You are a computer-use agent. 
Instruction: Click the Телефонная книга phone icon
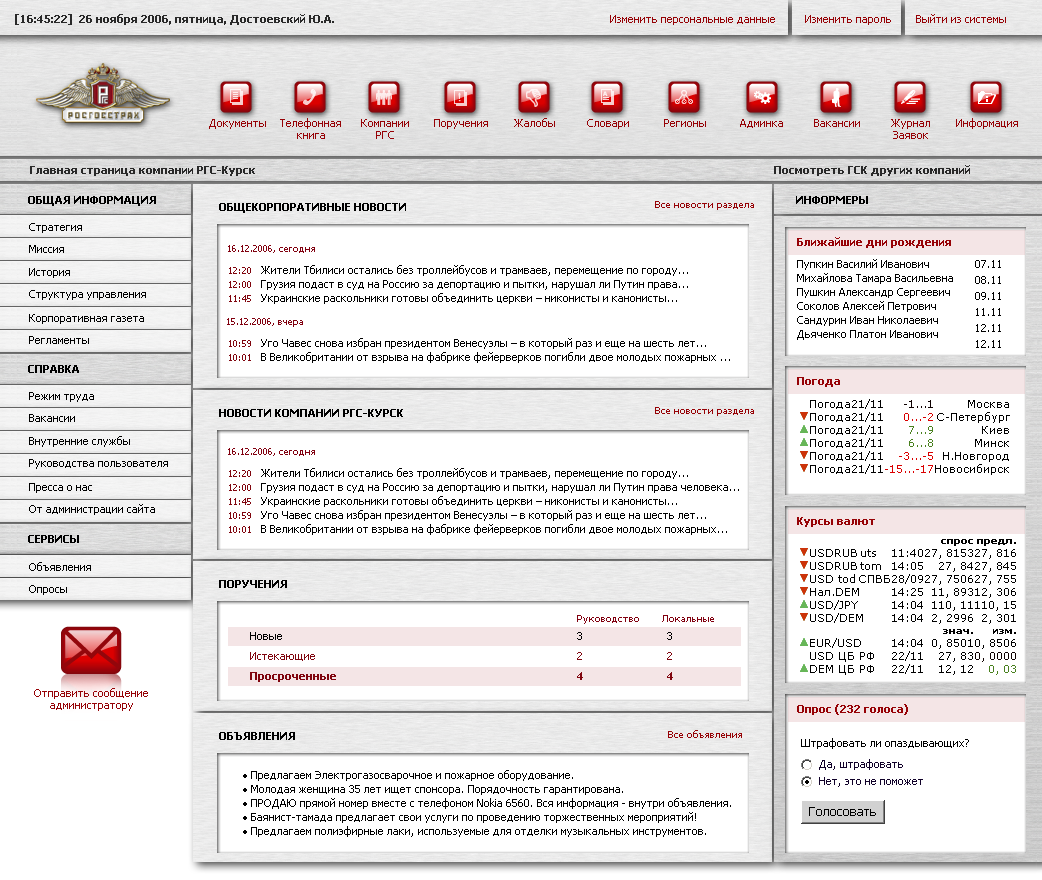tap(310, 97)
